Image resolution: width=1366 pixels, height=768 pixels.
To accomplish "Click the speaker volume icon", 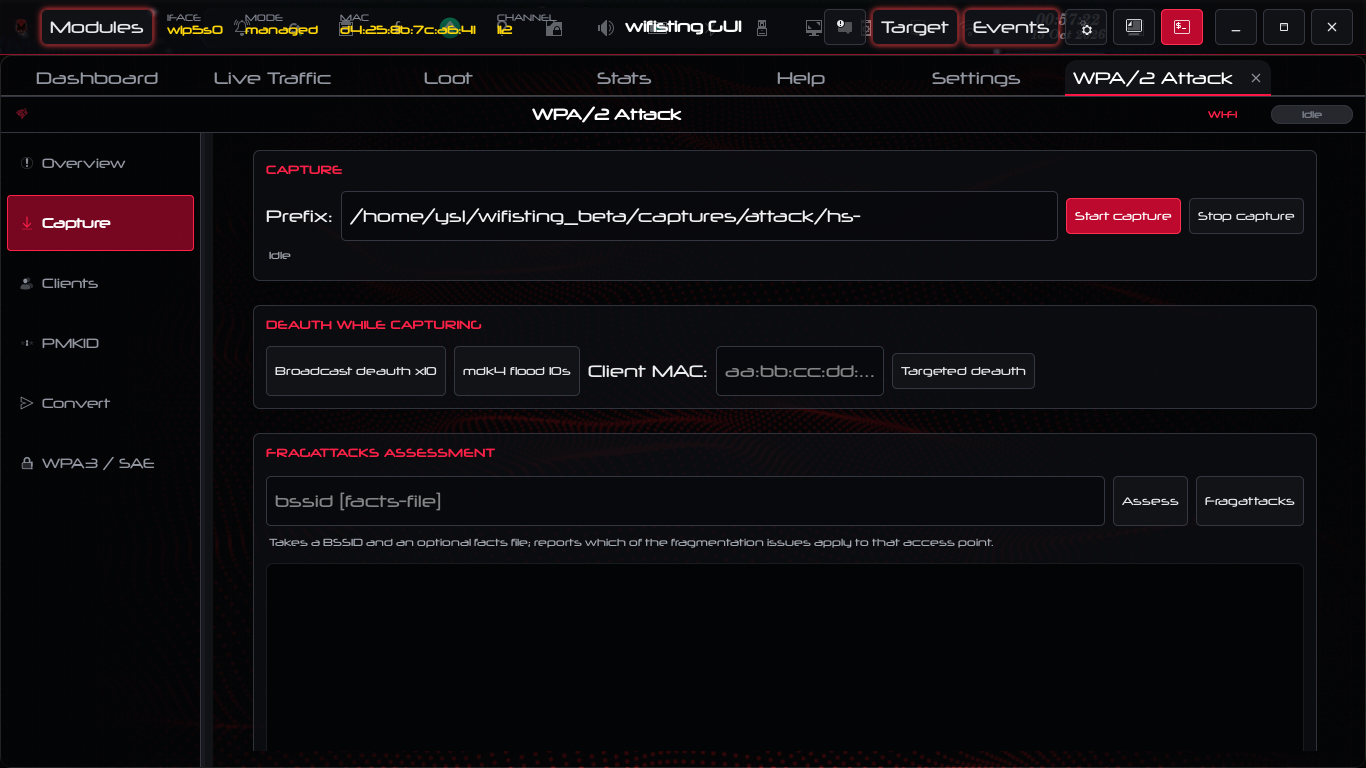I will [605, 28].
